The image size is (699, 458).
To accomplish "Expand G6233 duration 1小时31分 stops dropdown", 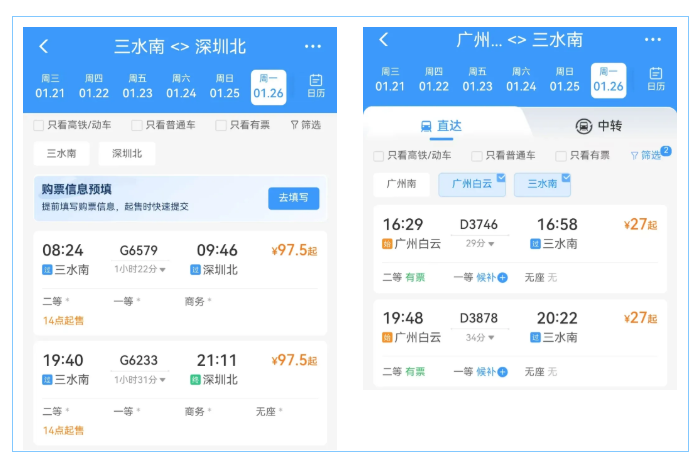I will 140,380.
